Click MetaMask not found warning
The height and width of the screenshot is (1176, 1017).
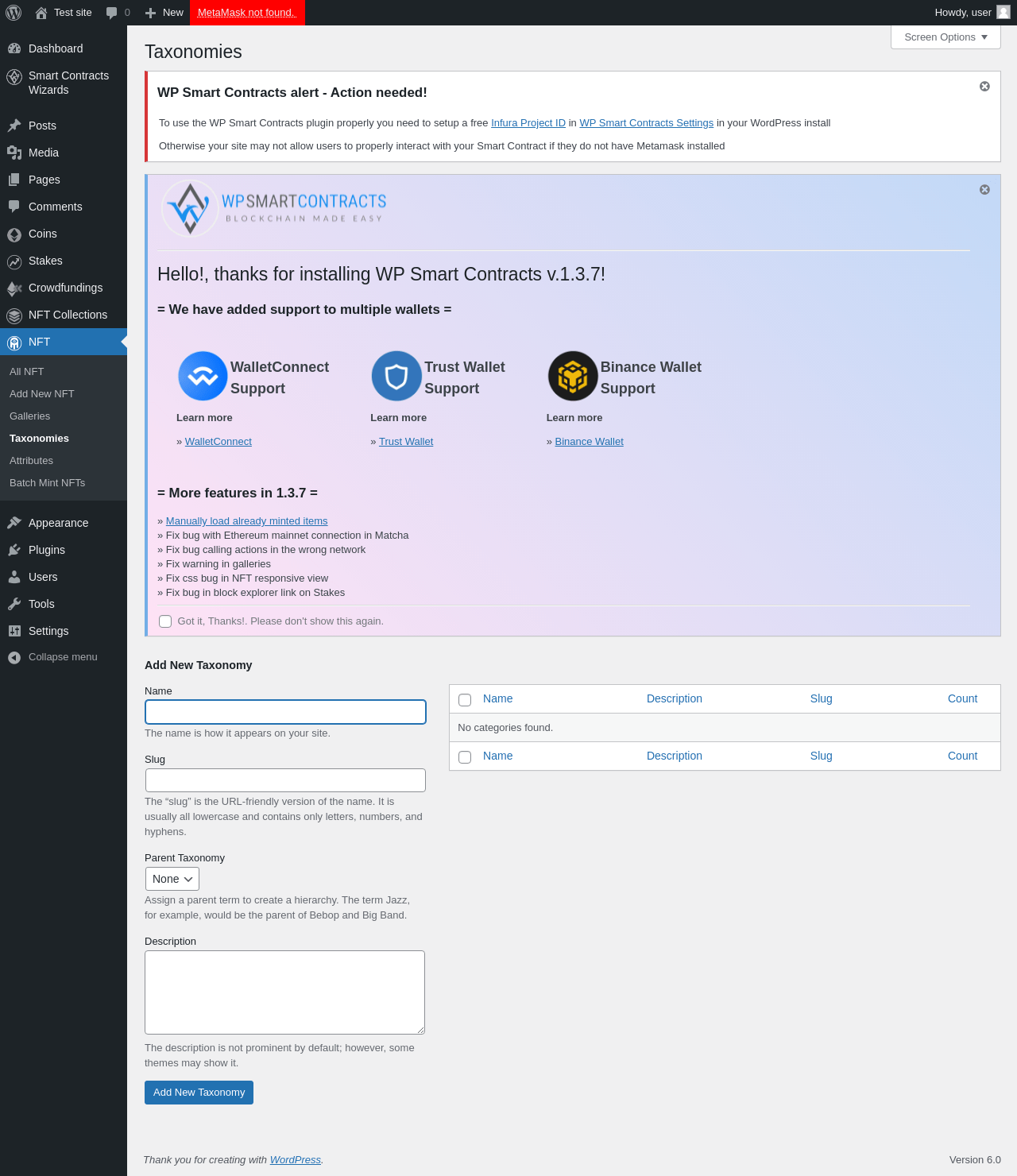point(247,13)
